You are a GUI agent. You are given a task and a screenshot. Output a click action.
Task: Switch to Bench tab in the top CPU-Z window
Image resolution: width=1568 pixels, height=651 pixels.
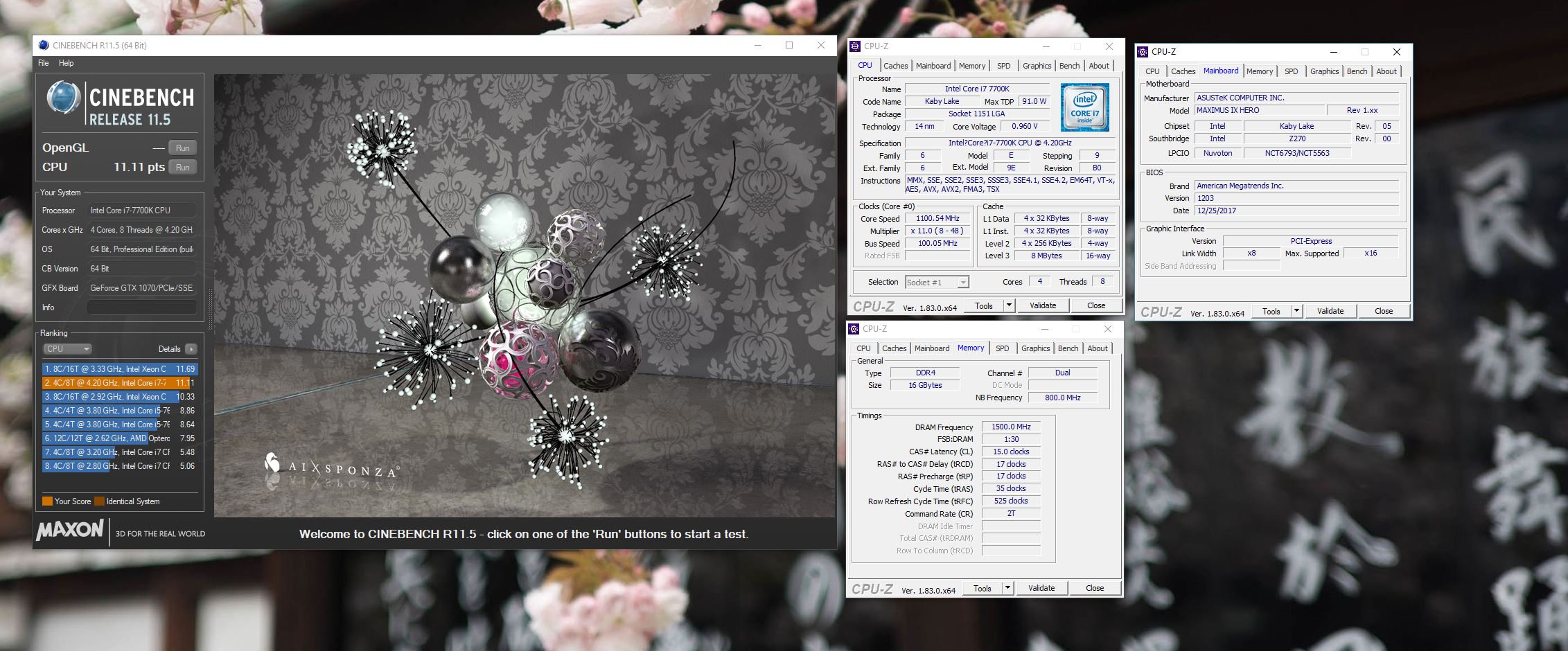[x=1069, y=66]
